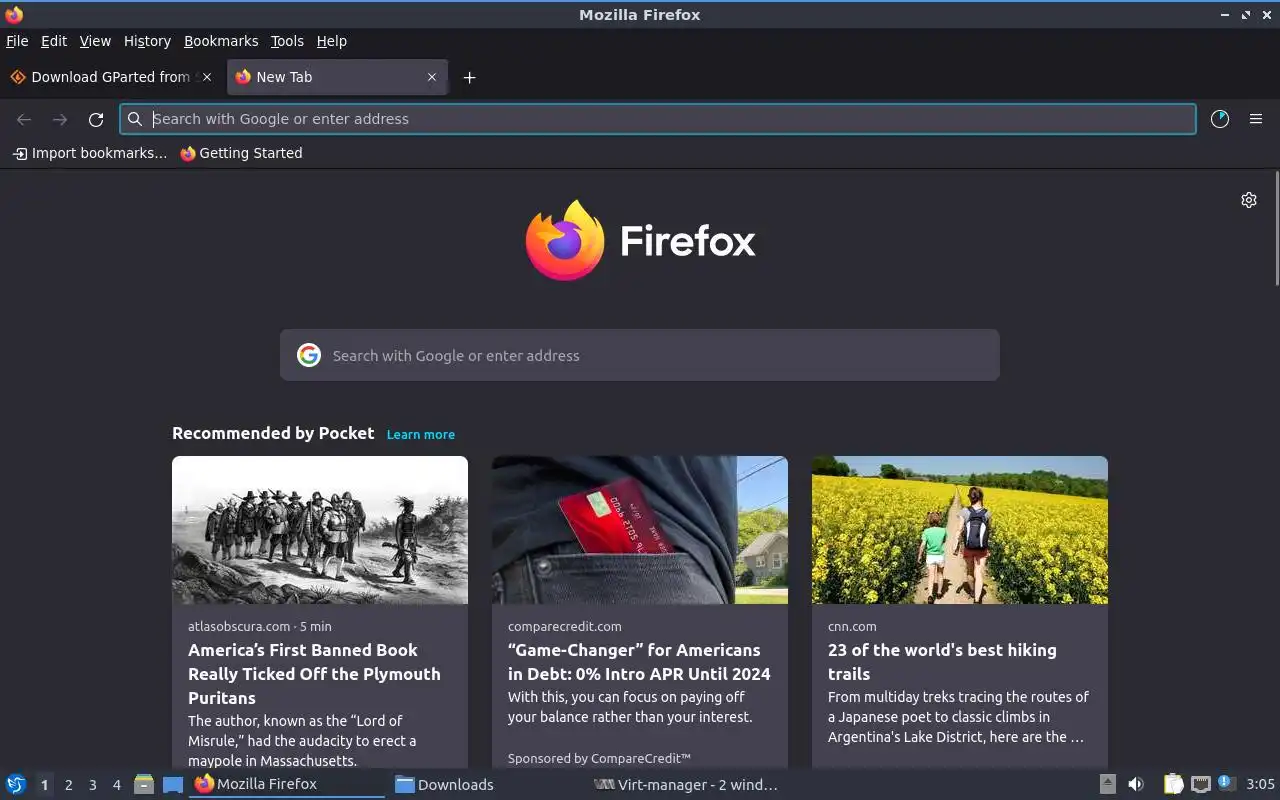The height and width of the screenshot is (800, 1280).
Task: Open the History menu
Action: tap(147, 41)
